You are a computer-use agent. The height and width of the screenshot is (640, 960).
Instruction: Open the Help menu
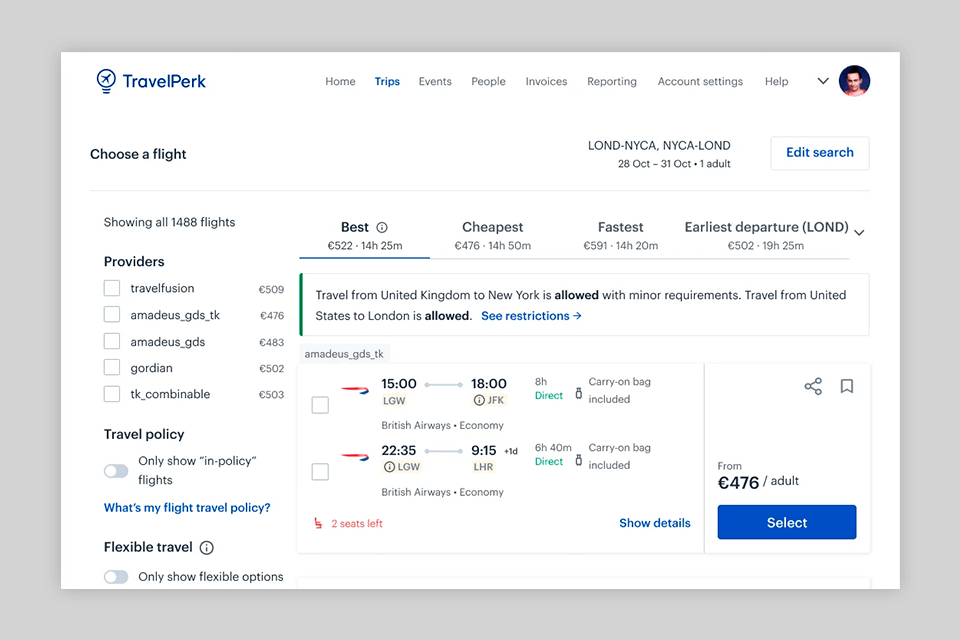[x=776, y=81]
